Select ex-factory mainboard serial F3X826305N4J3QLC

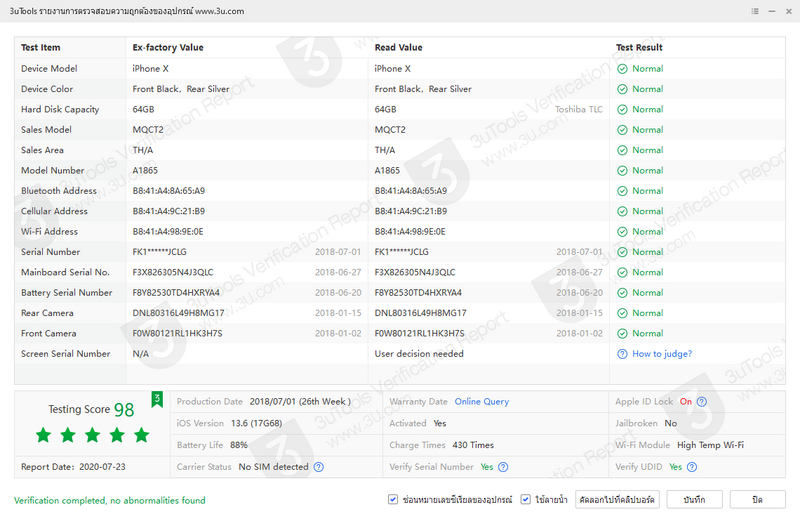pos(173,272)
